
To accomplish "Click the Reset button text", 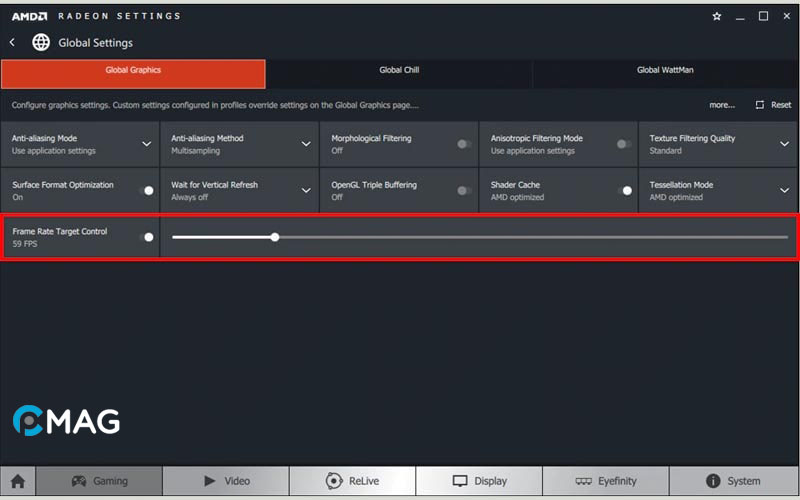I will coord(781,105).
